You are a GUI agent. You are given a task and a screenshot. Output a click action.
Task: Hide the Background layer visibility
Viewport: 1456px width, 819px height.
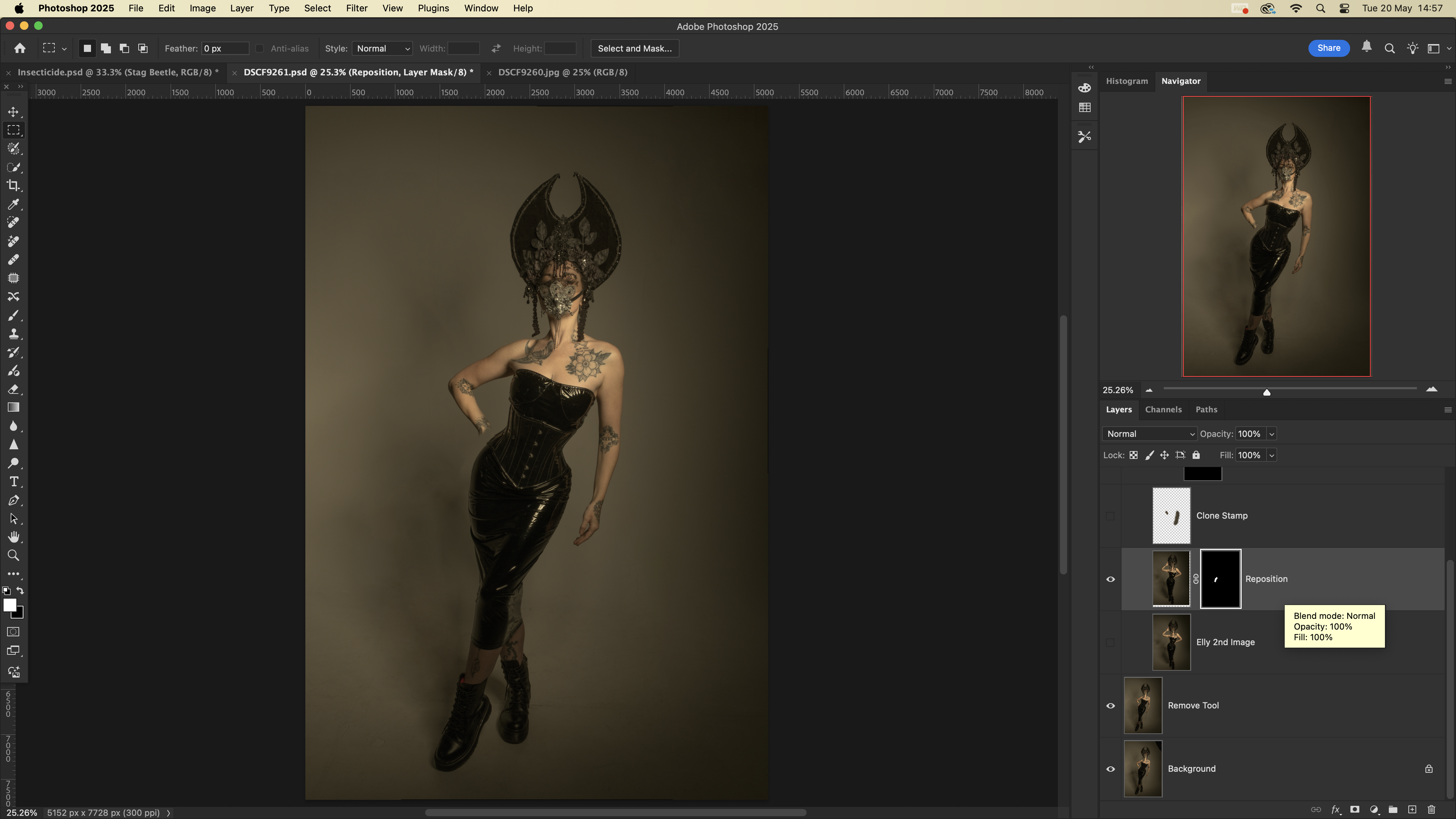click(1110, 769)
